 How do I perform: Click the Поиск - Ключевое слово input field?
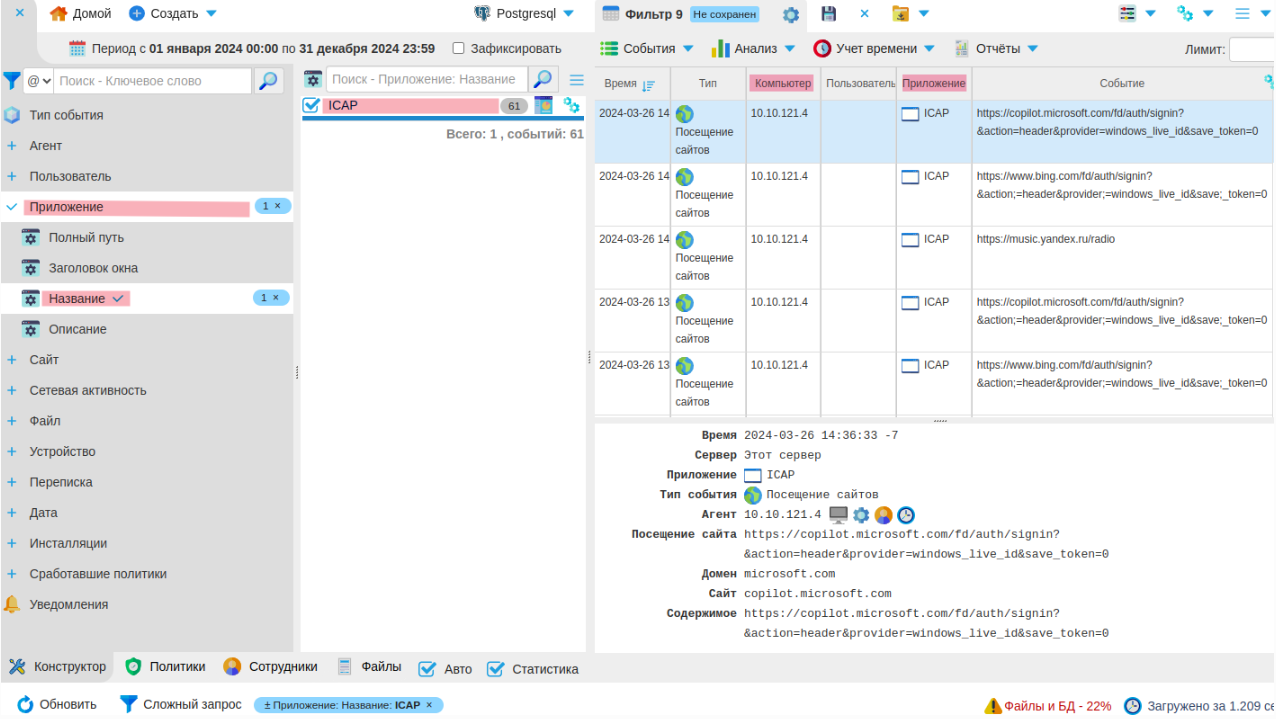[x=152, y=81]
